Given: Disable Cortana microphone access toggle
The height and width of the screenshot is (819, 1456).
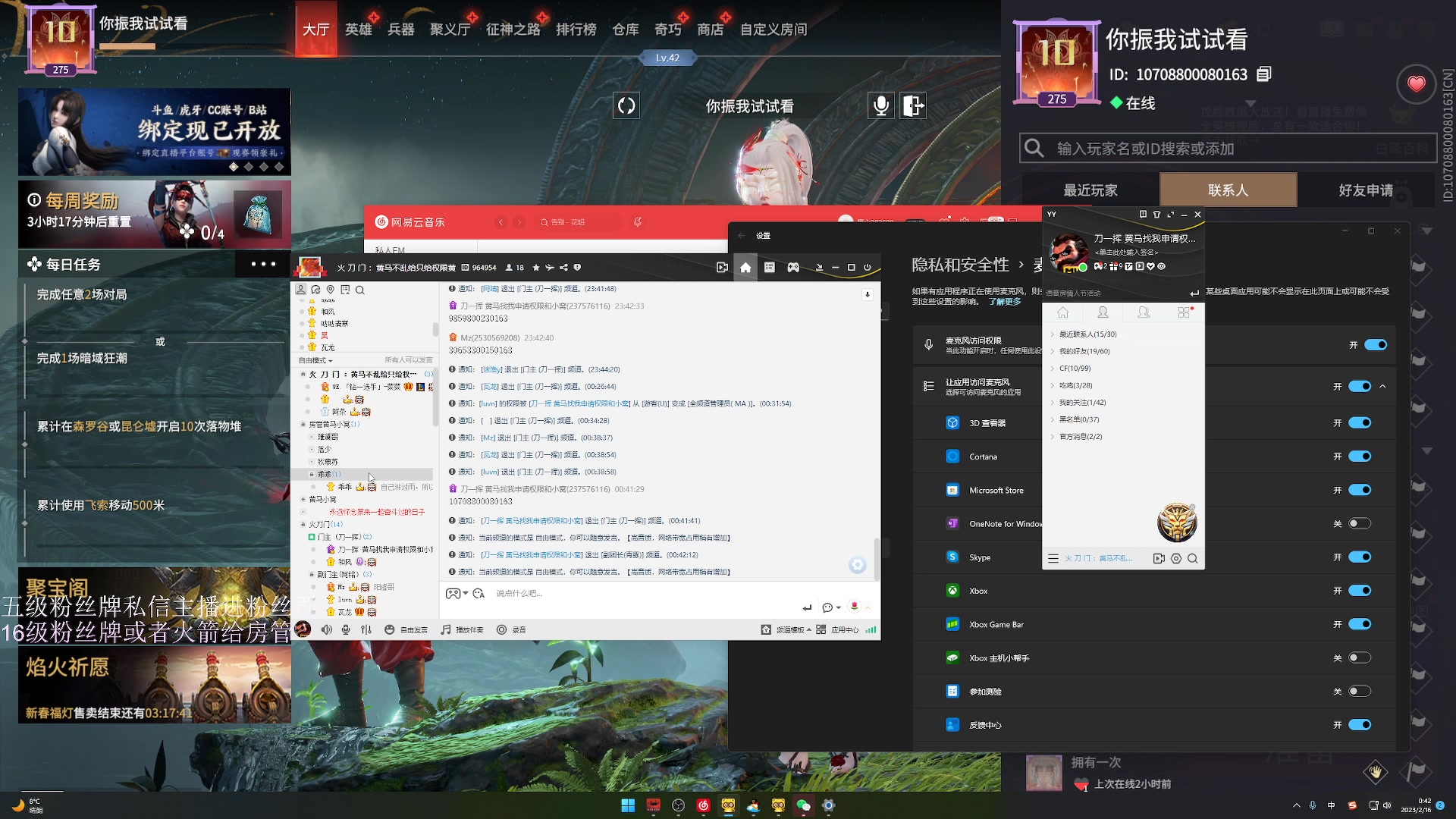Looking at the screenshot, I should [1359, 457].
